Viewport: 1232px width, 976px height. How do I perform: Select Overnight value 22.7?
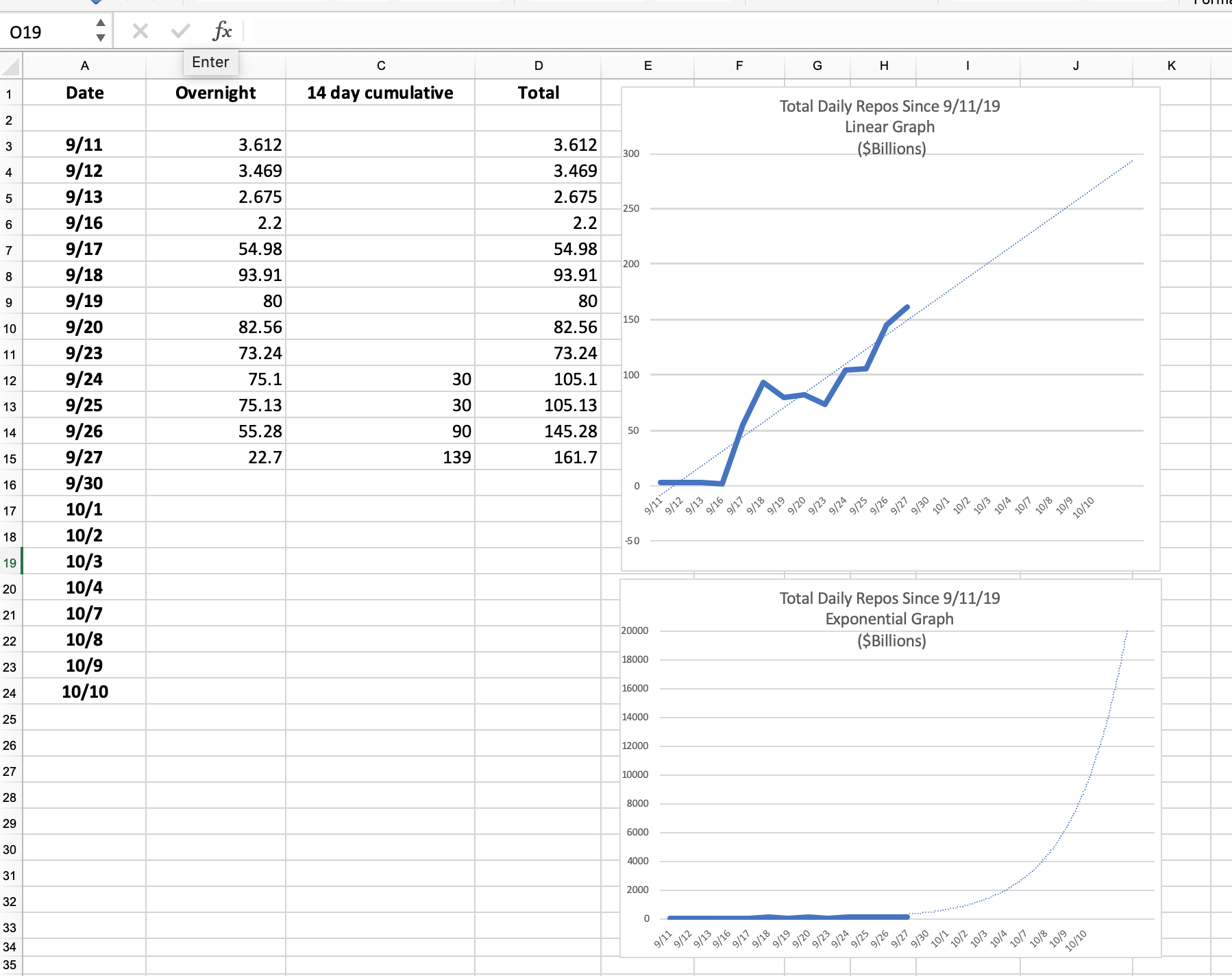(x=215, y=457)
